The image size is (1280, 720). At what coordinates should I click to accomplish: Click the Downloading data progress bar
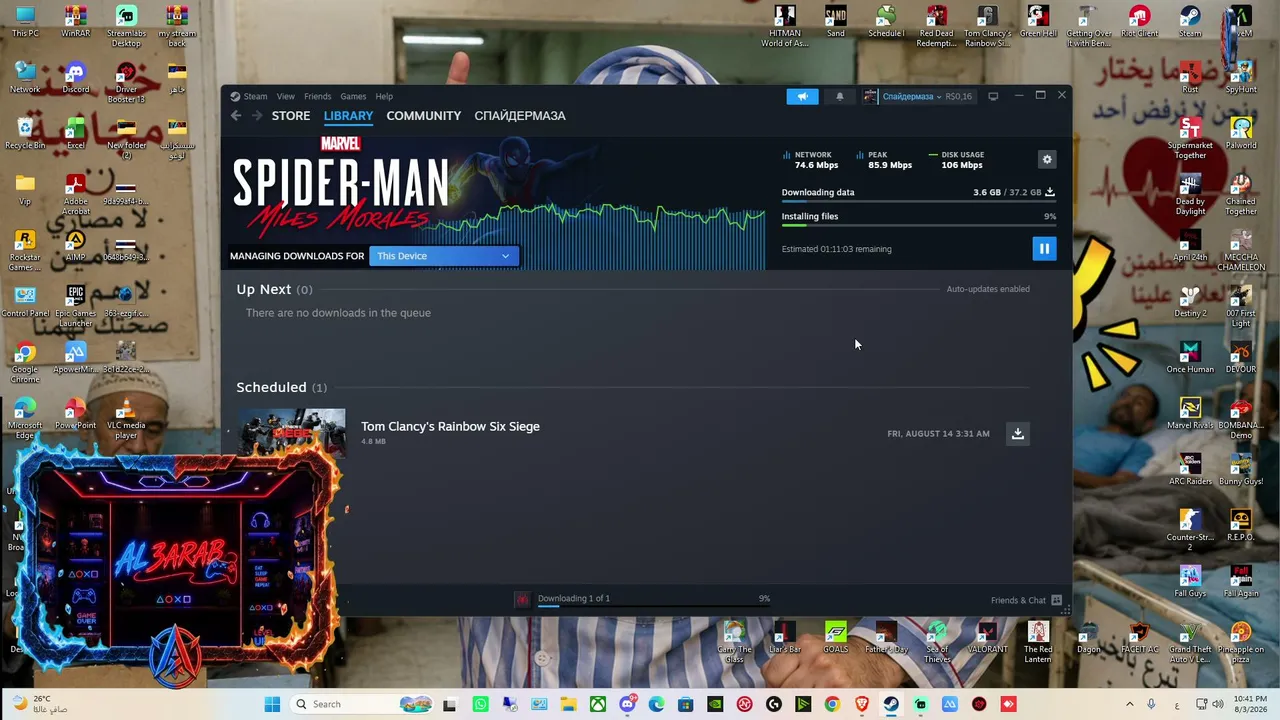(x=919, y=202)
